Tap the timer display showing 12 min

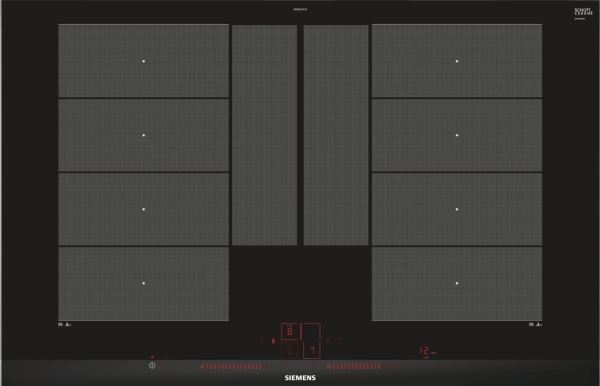coord(428,351)
